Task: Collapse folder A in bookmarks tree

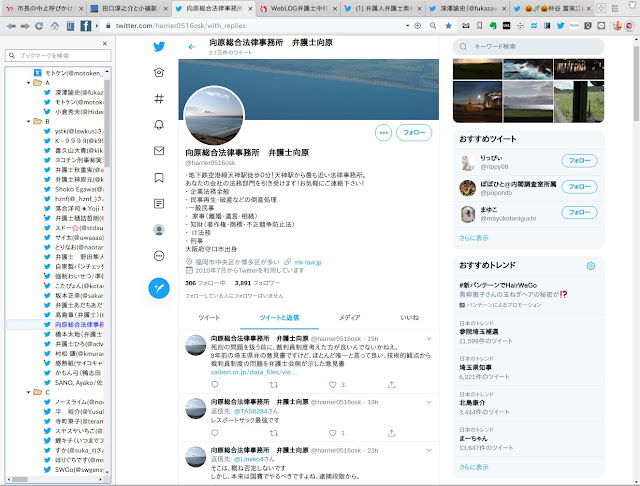Action: 29,83
